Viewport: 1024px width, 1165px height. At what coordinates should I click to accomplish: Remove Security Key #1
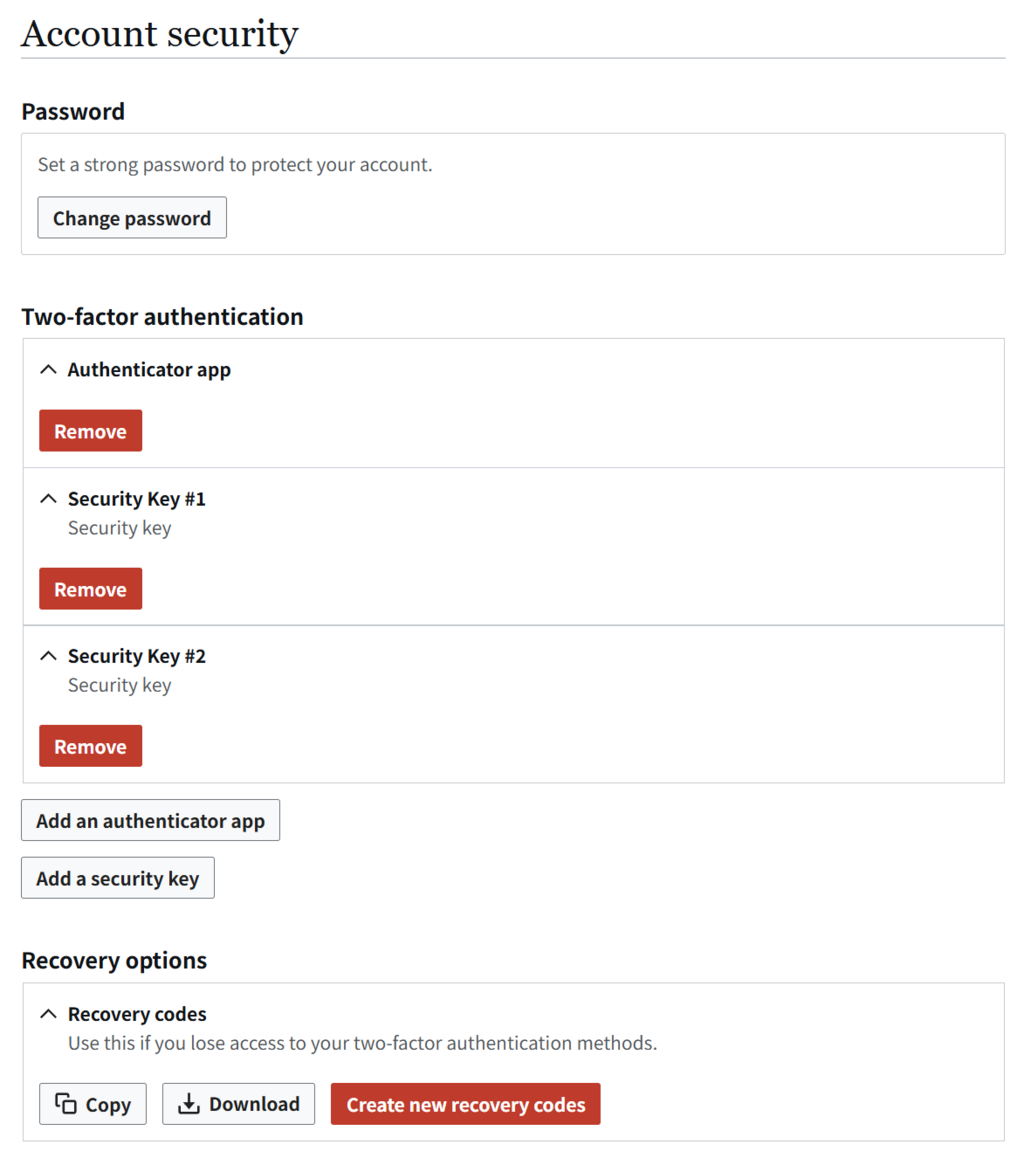coord(91,589)
